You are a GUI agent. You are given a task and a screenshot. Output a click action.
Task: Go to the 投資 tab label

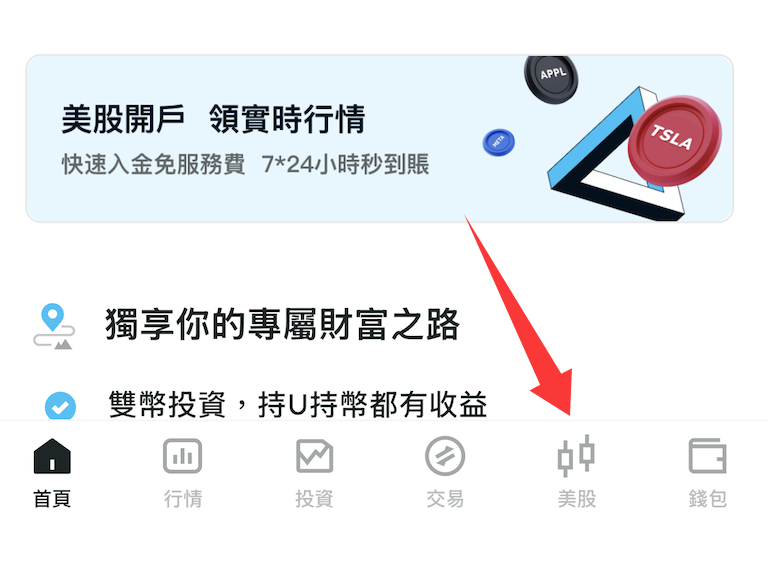point(314,499)
